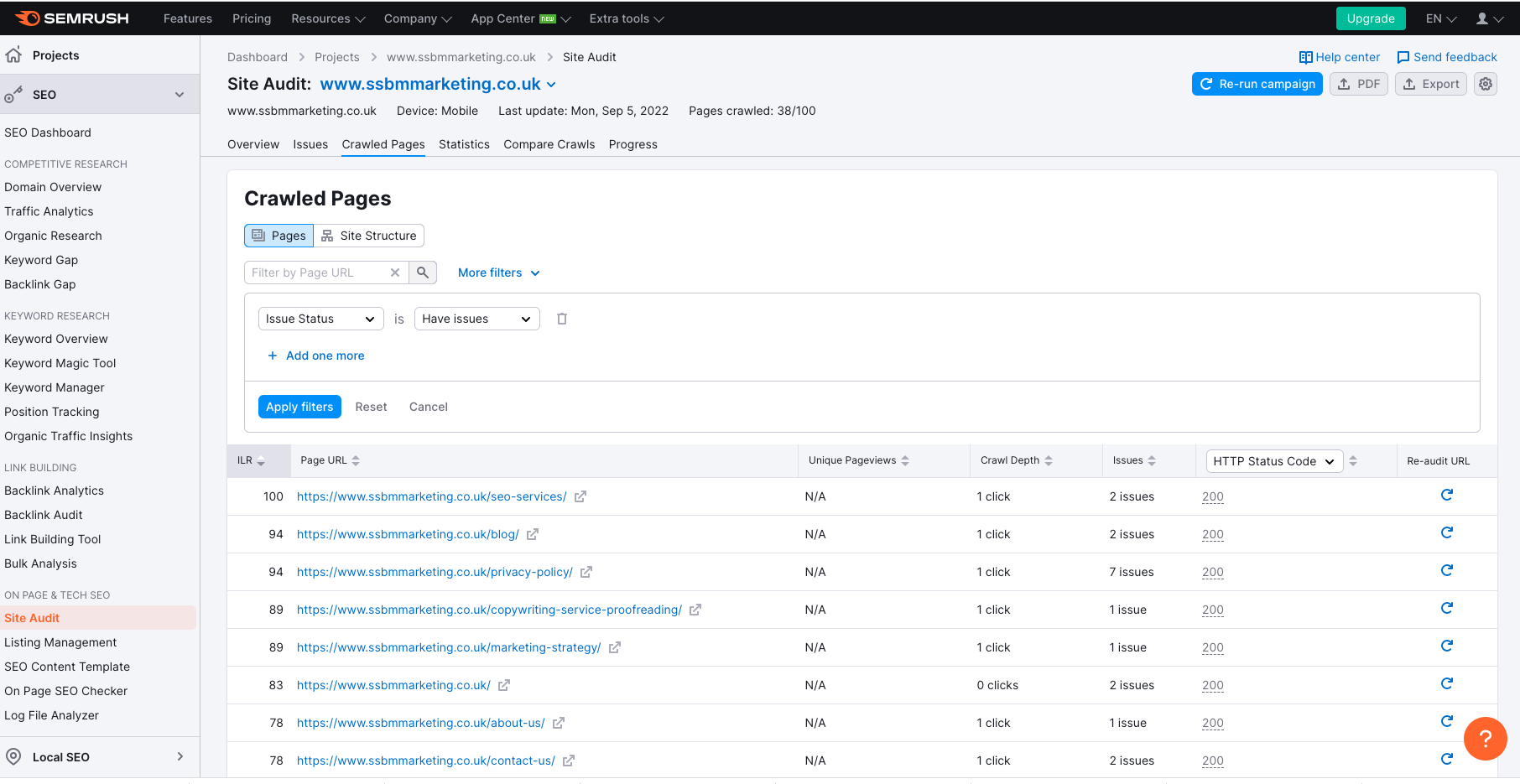Click Re-run campaign button
The image size is (1520, 784).
pos(1257,84)
